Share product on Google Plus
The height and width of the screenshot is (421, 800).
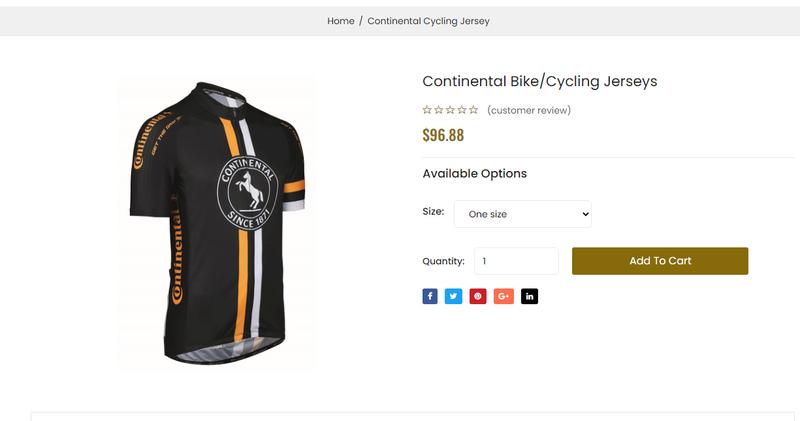click(504, 296)
